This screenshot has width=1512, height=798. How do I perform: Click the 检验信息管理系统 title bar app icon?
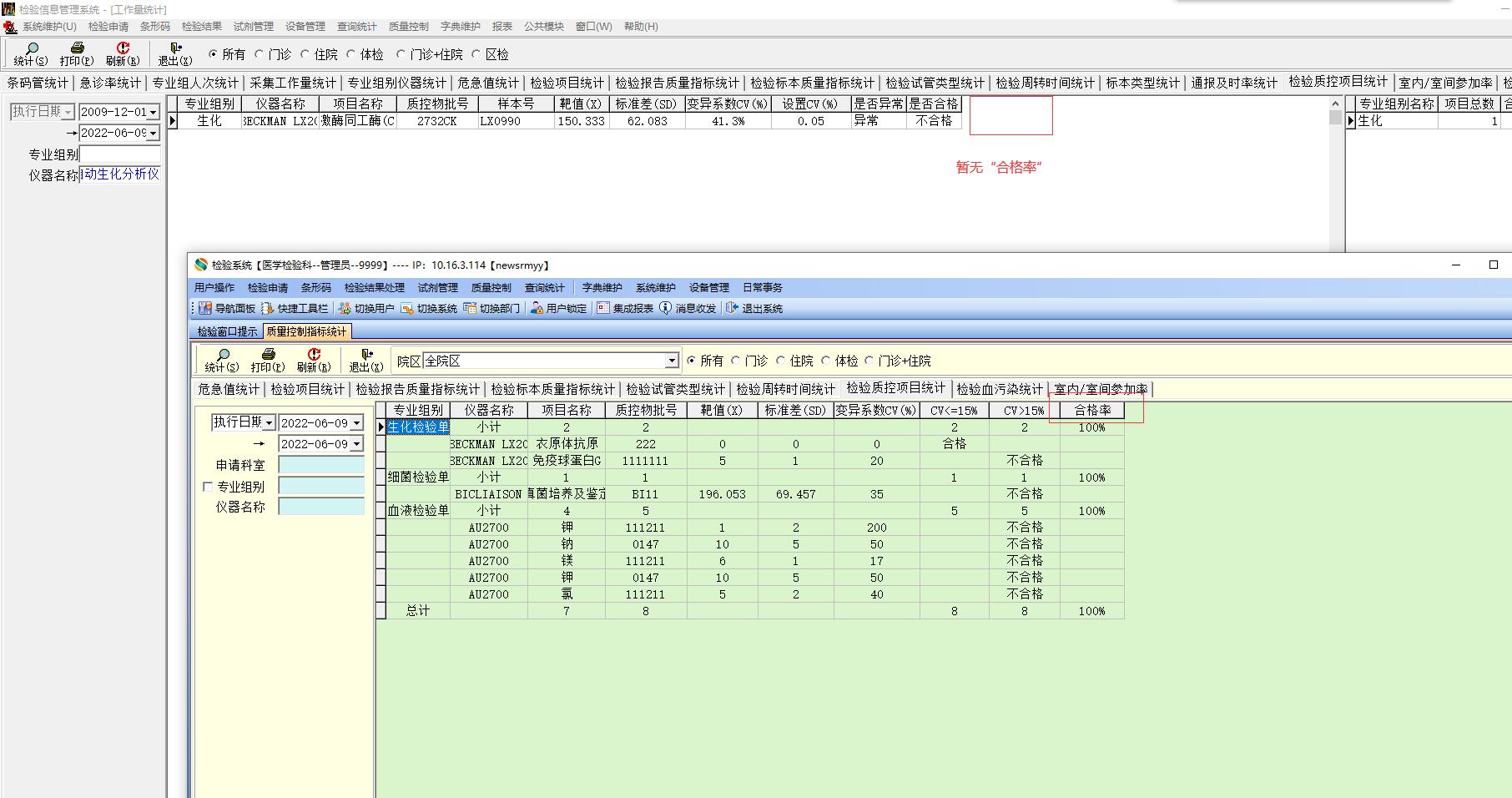[8, 9]
